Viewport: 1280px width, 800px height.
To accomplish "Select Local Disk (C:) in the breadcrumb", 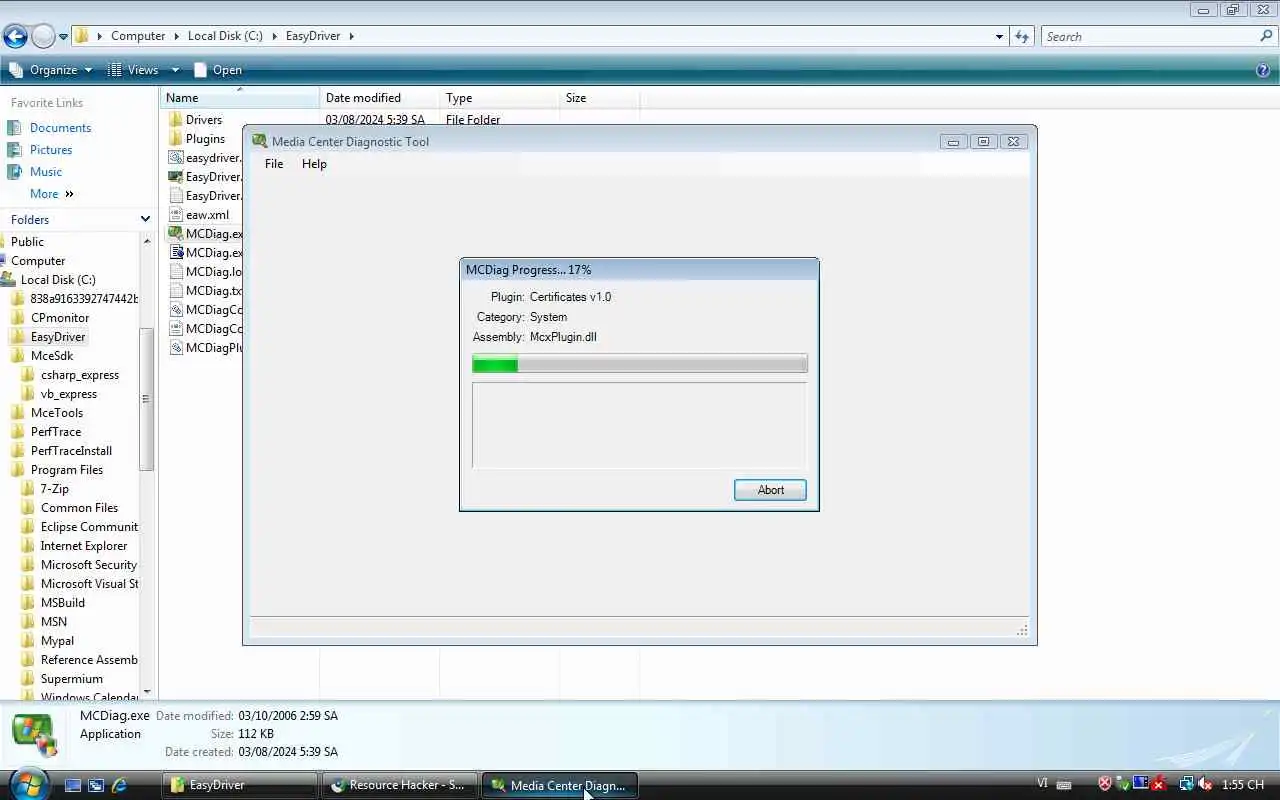I will (225, 36).
